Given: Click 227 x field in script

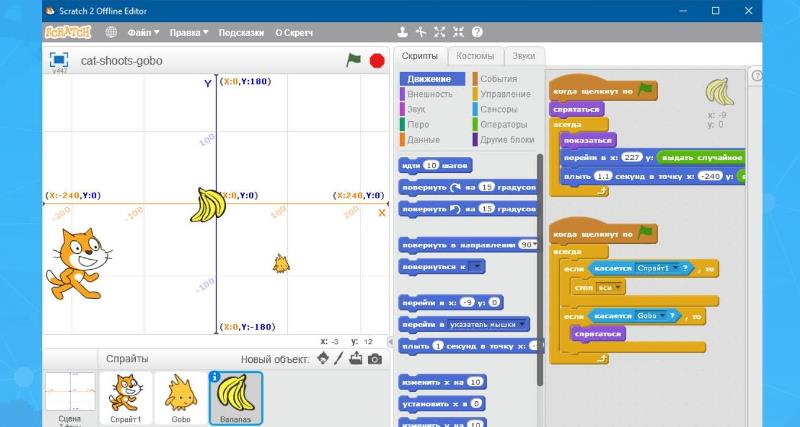Looking at the screenshot, I should 632,158.
